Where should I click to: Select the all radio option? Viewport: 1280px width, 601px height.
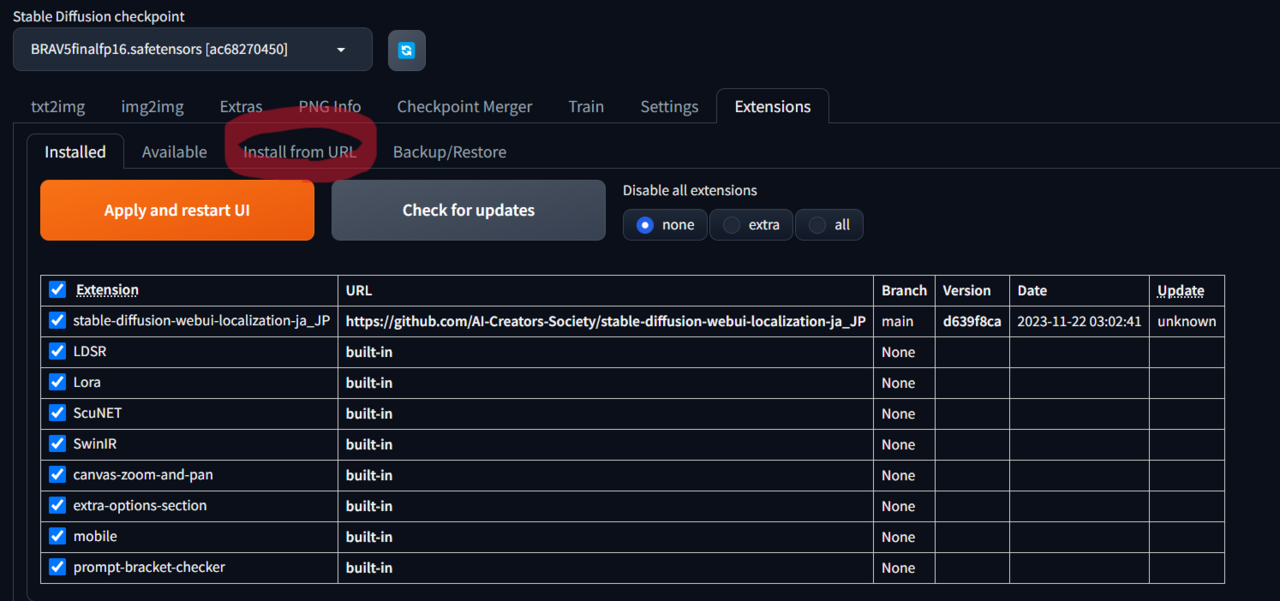(829, 225)
